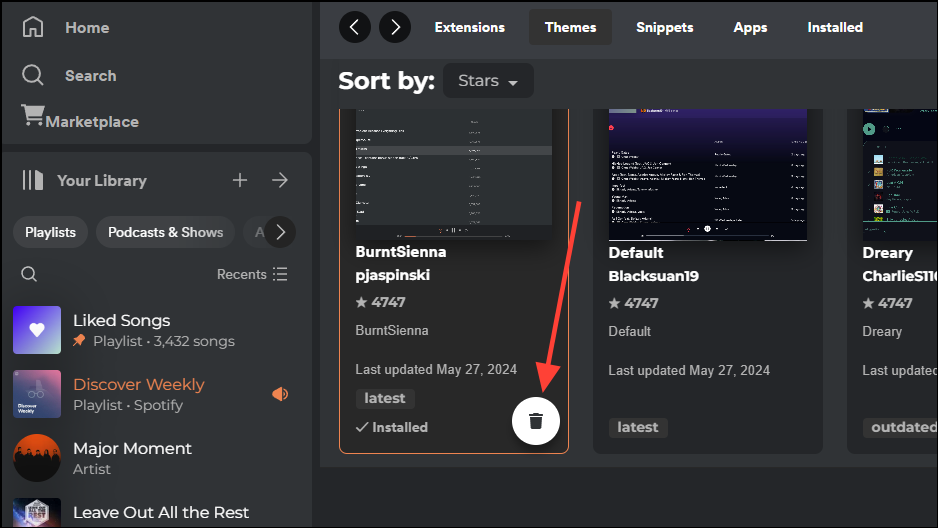Click the latest tag on BurntSienna card
Viewport: 938px width, 528px height.
click(385, 398)
